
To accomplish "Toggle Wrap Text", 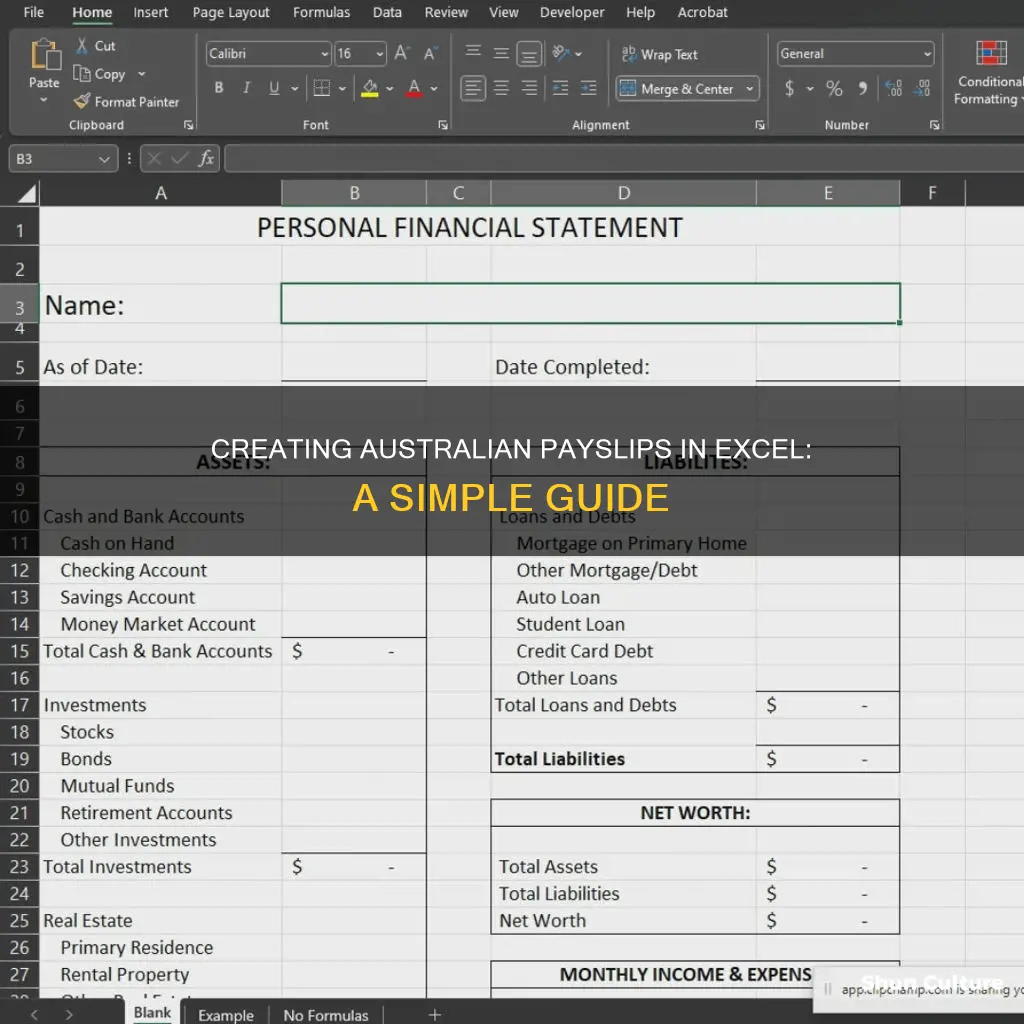I will [660, 54].
